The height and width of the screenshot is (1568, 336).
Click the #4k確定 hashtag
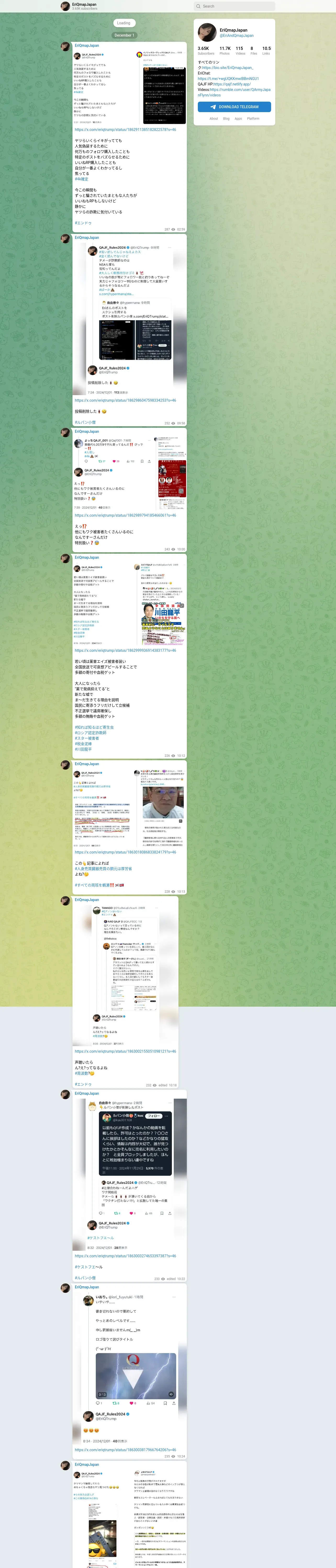[x=82, y=179]
